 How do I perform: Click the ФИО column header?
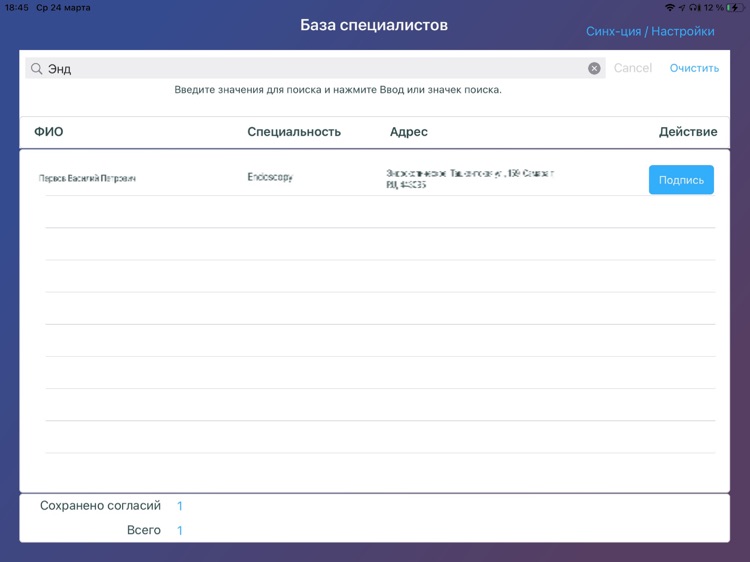click(x=48, y=132)
